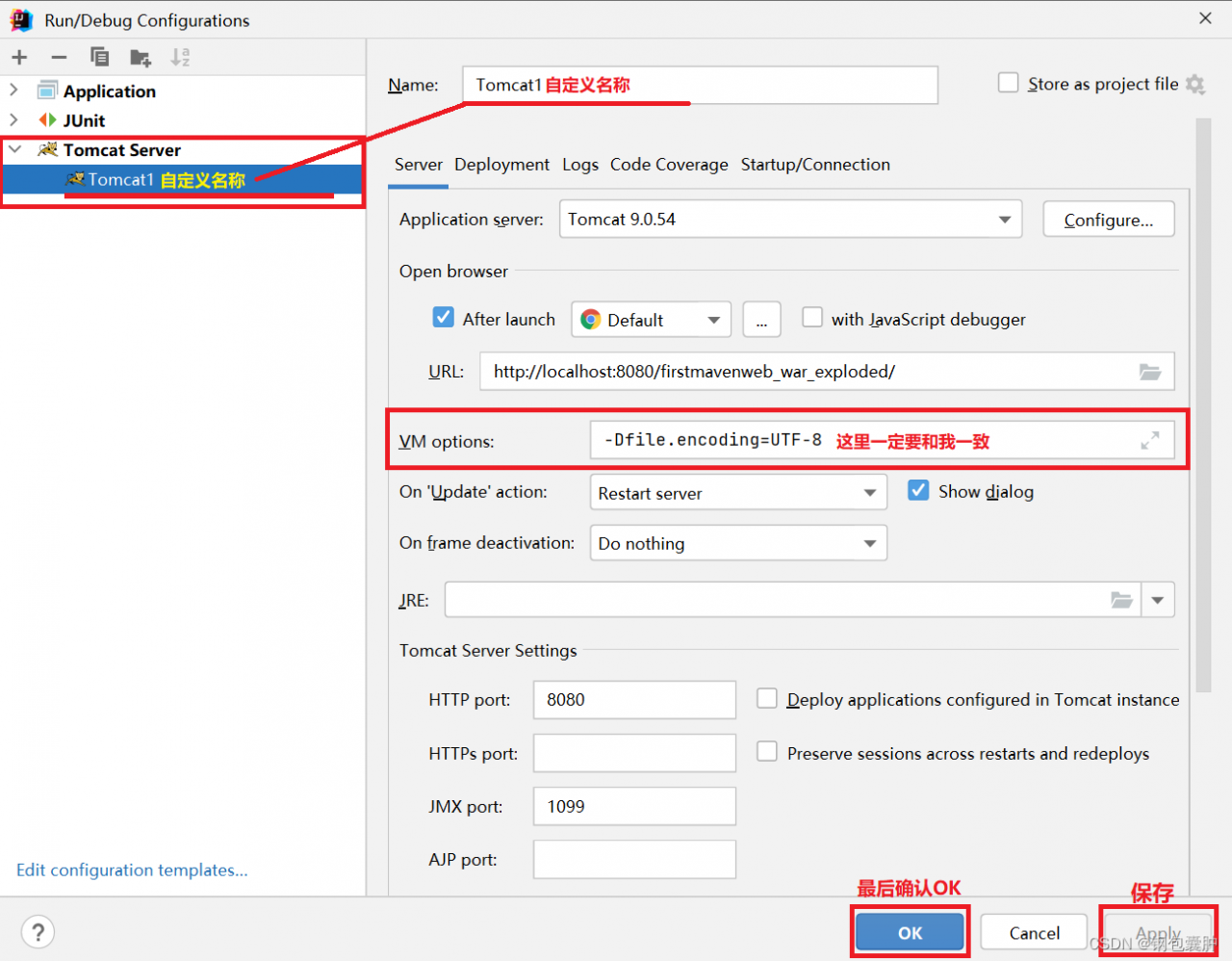Click the JRE path input field
1232x961 pixels.
(792, 600)
